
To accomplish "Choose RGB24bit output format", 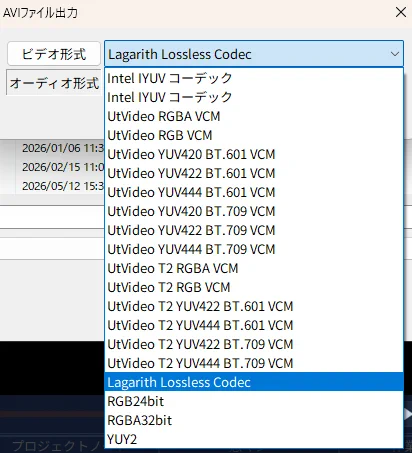I will (254, 401).
